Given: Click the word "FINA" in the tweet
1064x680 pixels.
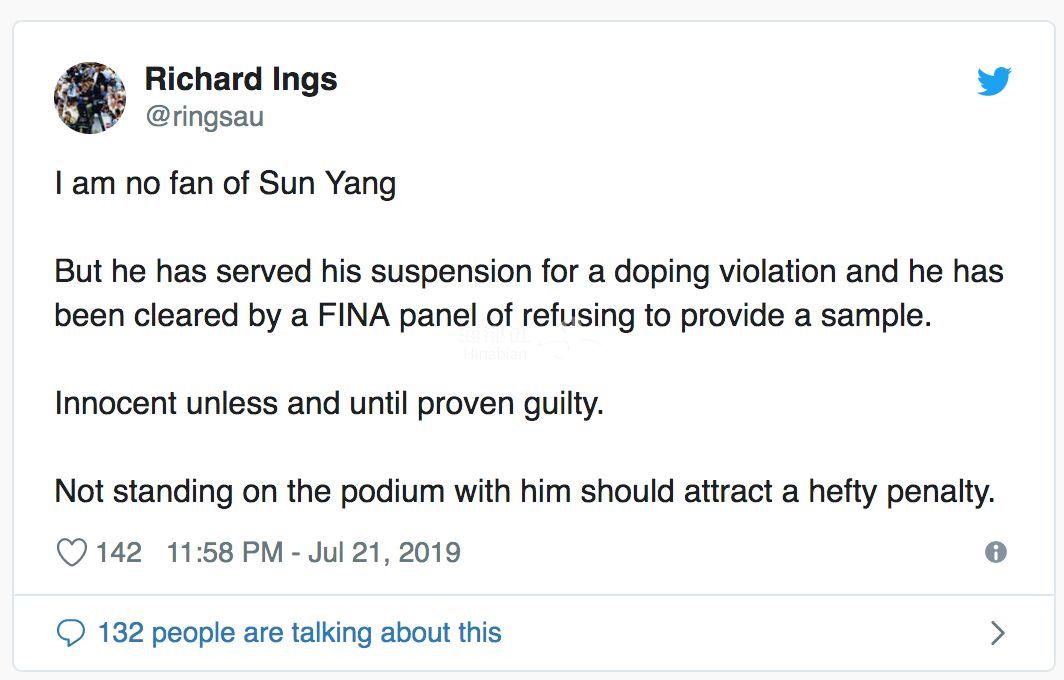Looking at the screenshot, I should pos(354,316).
